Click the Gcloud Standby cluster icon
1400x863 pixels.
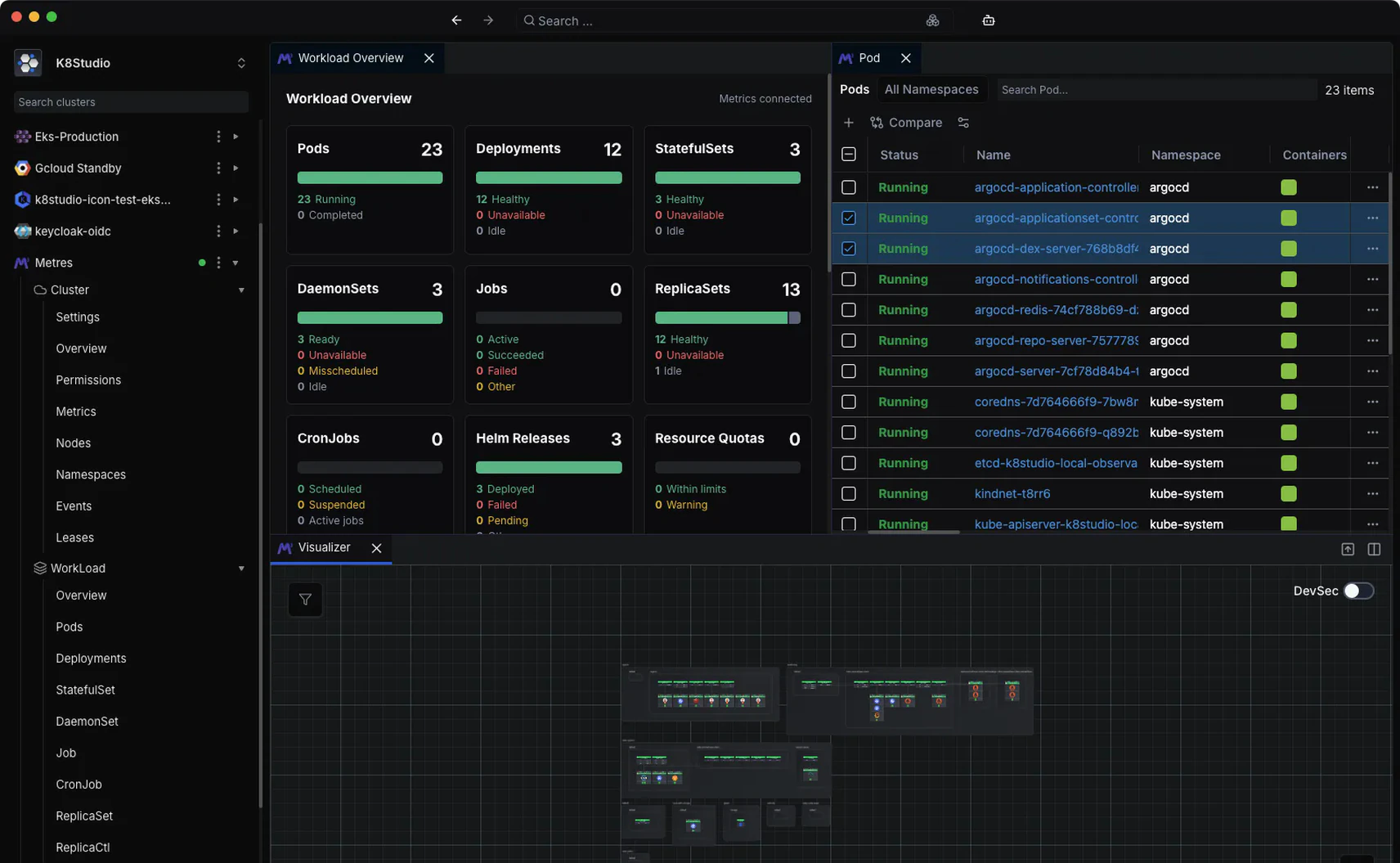tap(22, 168)
